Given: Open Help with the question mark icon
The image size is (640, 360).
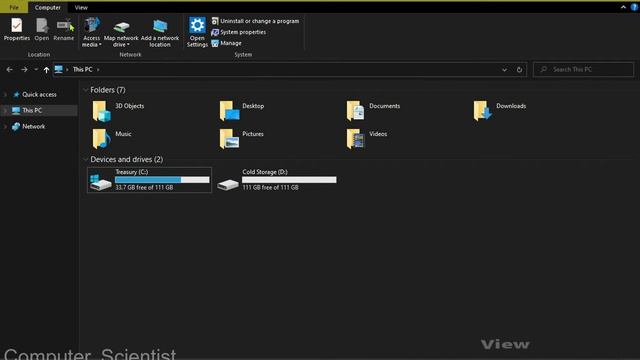Looking at the screenshot, I should tap(635, 7).
